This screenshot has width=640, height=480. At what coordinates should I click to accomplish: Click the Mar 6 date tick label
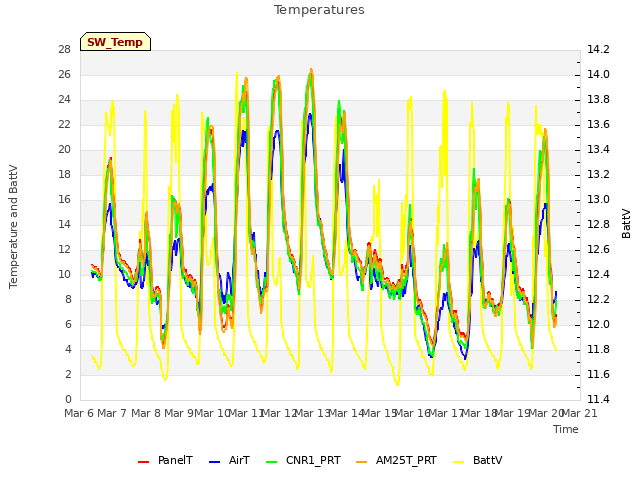[x=79, y=413]
